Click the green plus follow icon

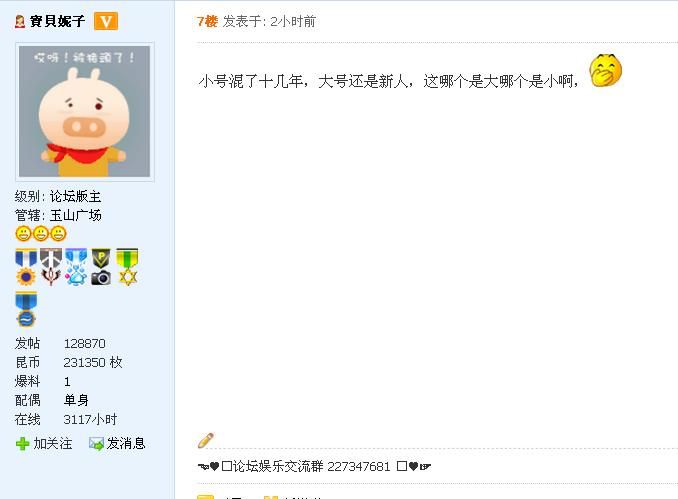(22, 444)
